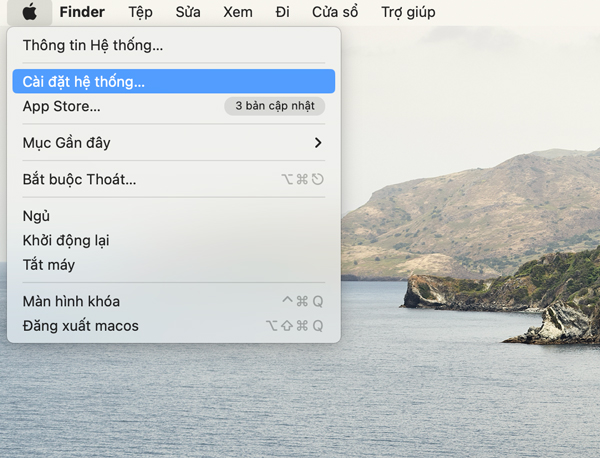Viewport: 600px width, 458px height.
Task: Choose Đăng xuất macos entry
Action: click(x=174, y=326)
